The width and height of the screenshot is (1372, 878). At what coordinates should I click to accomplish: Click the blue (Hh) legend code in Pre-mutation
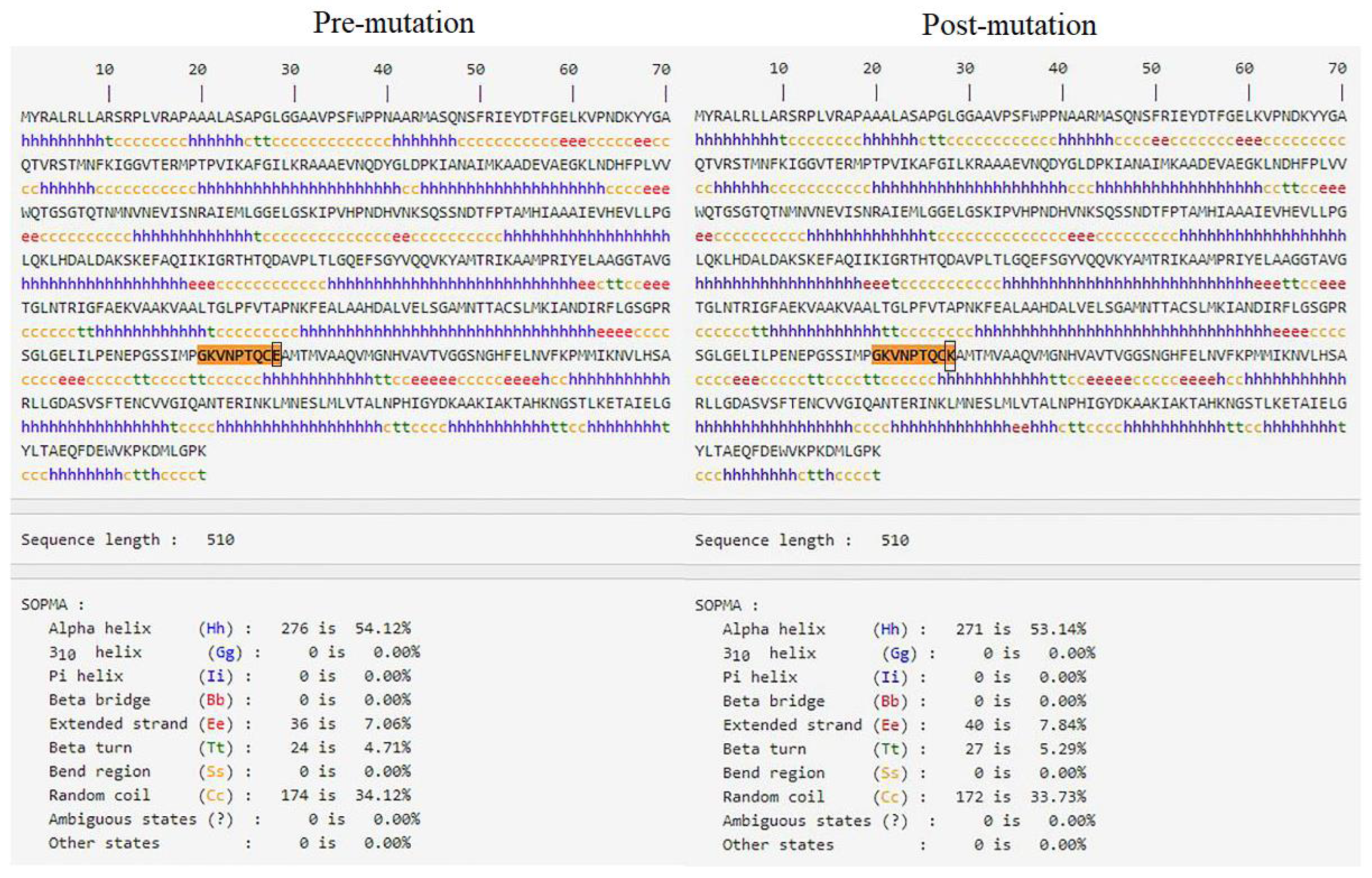(216, 628)
